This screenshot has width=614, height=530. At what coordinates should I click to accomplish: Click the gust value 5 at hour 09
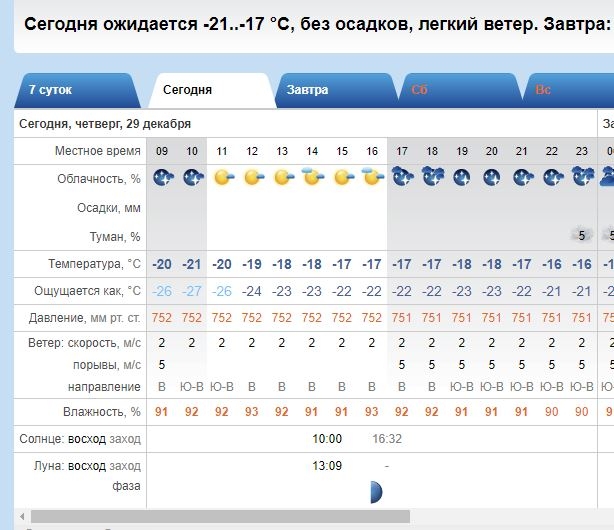point(162,365)
